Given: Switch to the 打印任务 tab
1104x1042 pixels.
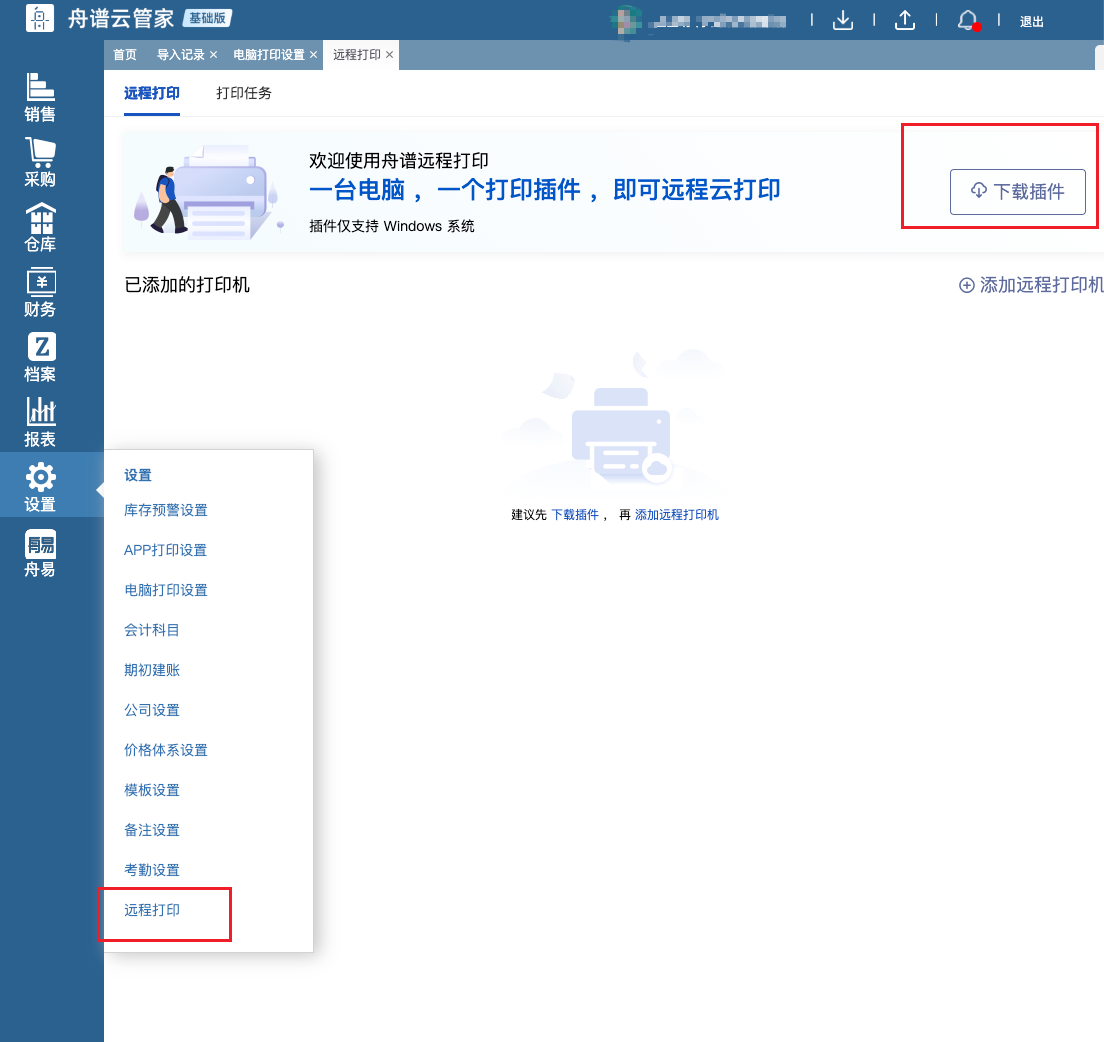Looking at the screenshot, I should point(244,94).
